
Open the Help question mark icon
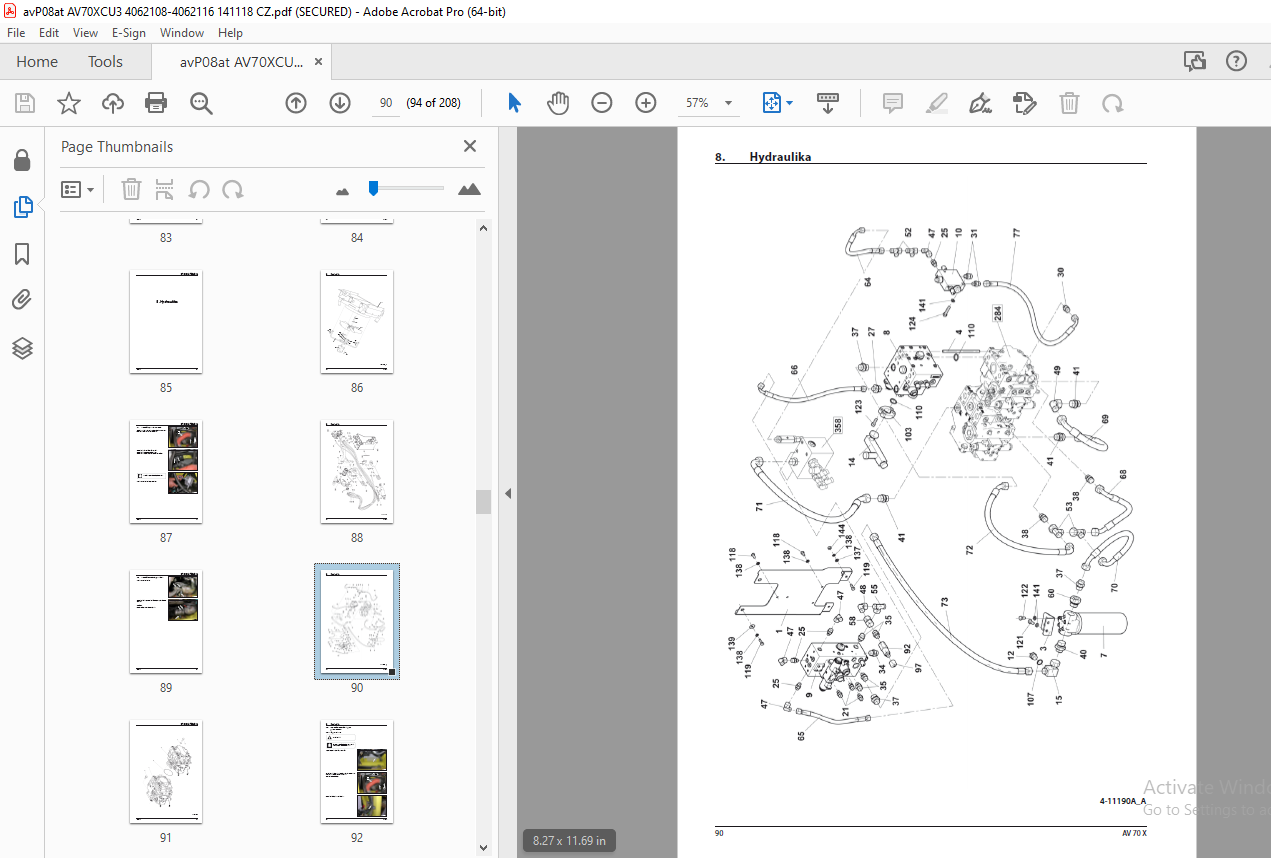coord(1237,61)
